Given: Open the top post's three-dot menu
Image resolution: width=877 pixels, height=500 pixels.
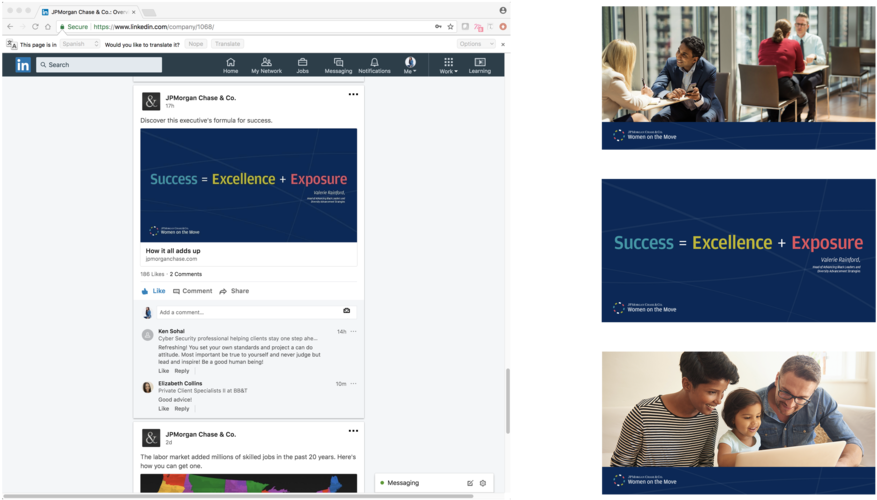Looking at the screenshot, I should [x=353, y=95].
